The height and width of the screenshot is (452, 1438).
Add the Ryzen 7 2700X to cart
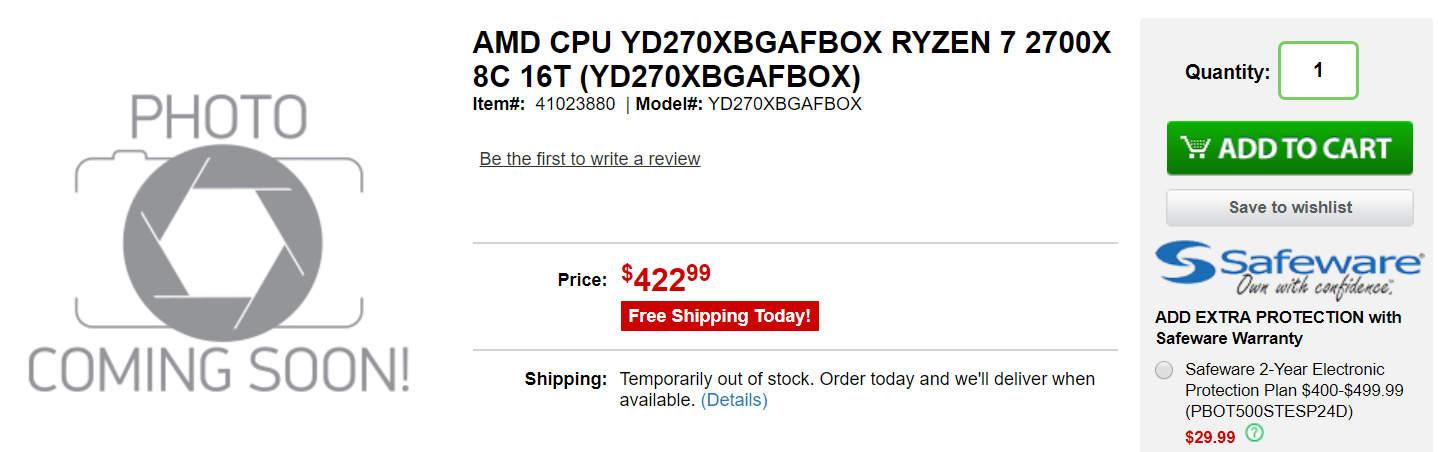pos(1289,148)
